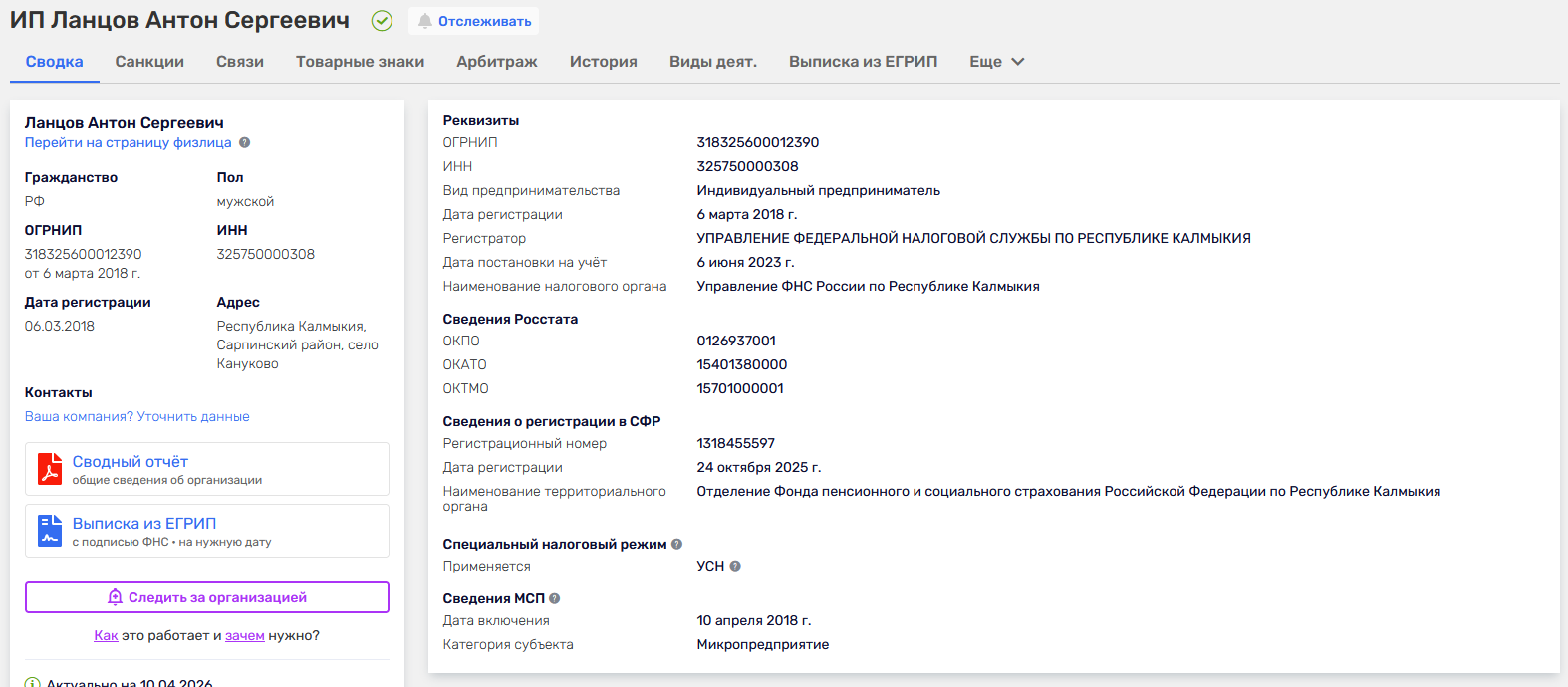Follow the Перейти на страницу физлица link
The width and height of the screenshot is (1568, 687).
point(128,143)
